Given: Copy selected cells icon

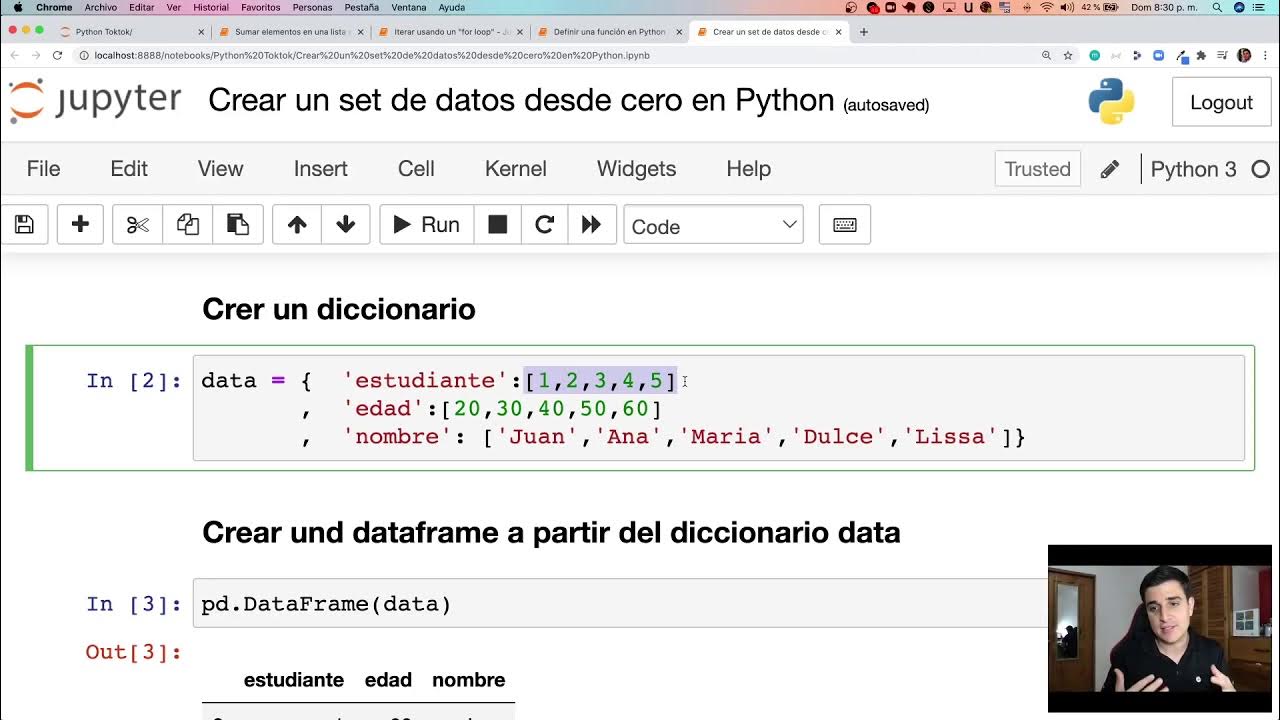Looking at the screenshot, I should (x=188, y=225).
